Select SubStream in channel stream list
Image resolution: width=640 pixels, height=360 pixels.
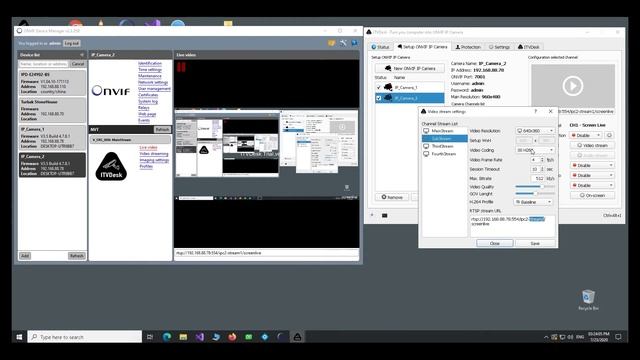[444, 139]
